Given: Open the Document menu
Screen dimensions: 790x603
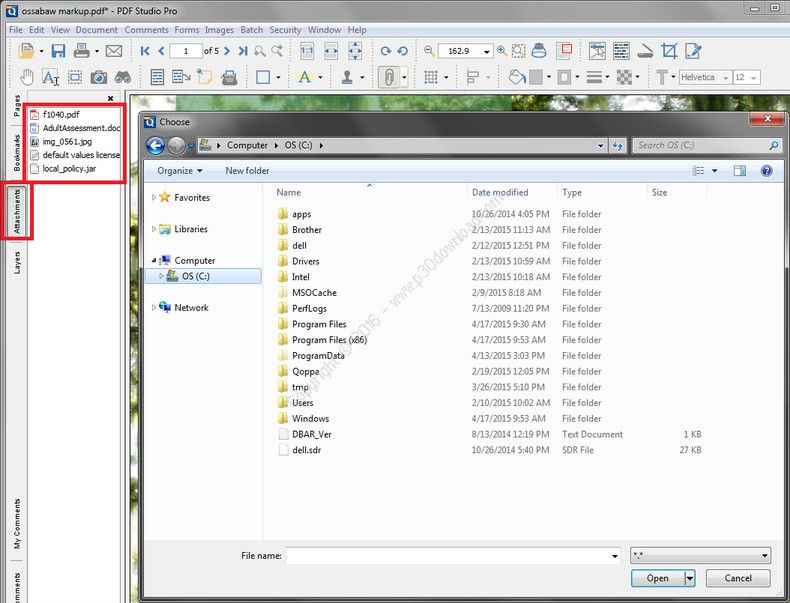Looking at the screenshot, I should (x=96, y=30).
